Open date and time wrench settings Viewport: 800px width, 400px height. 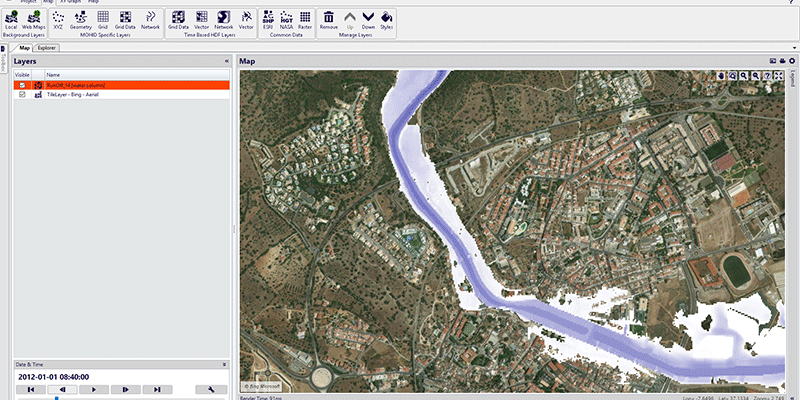coord(213,389)
